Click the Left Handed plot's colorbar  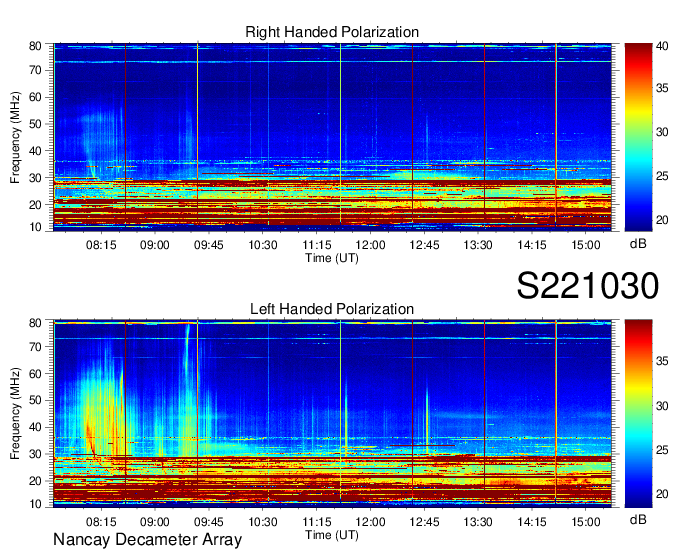pyautogui.click(x=638, y=414)
